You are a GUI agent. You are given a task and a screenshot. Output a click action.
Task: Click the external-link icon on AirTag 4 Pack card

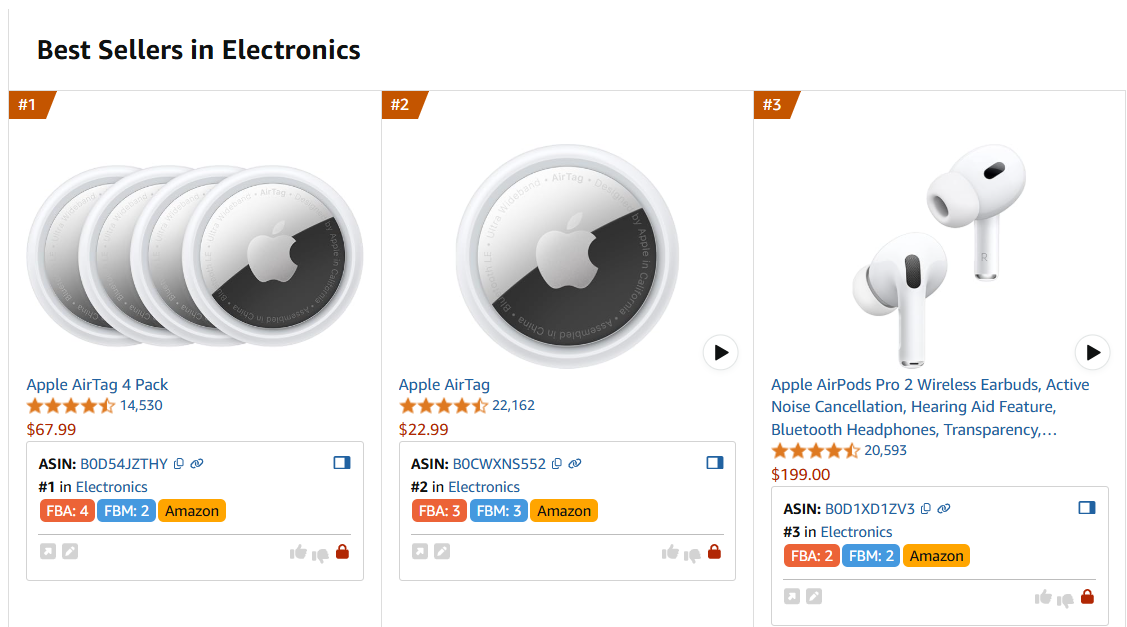tap(46, 550)
